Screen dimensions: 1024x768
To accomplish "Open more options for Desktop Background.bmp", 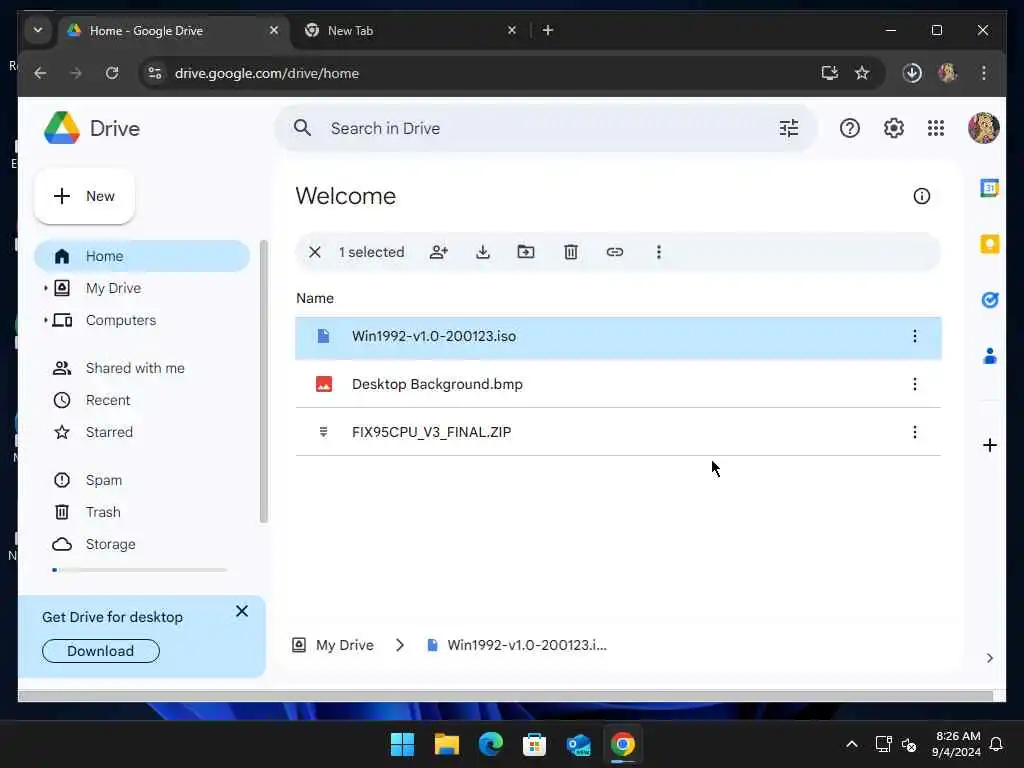I will [914, 384].
